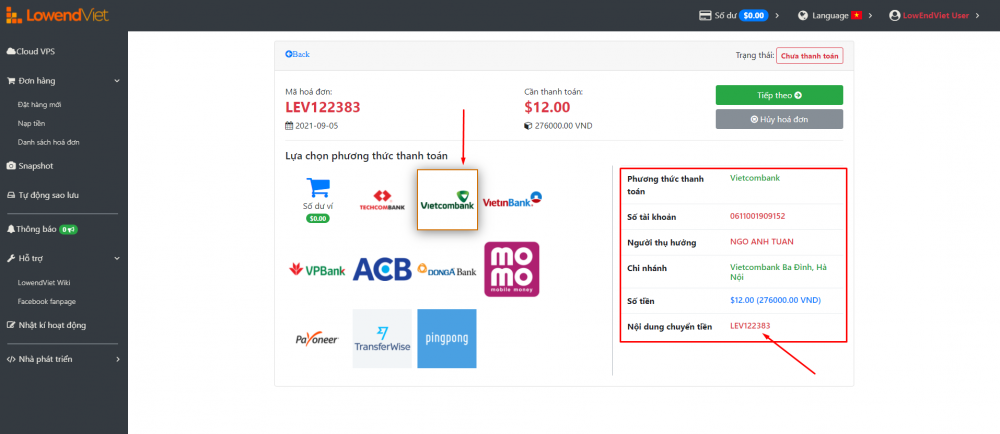
Task: Click the $12.00 amount due
Action: pos(547,107)
